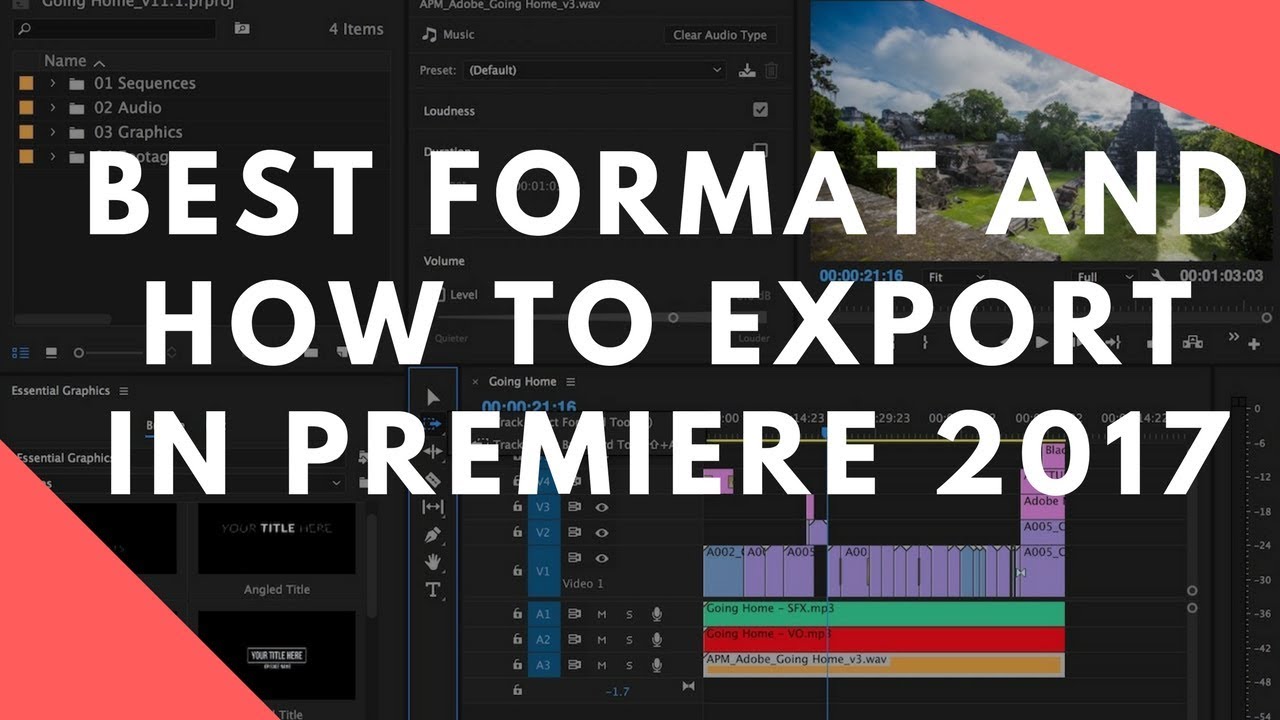Select the Type tool
1280x720 pixels.
(433, 589)
